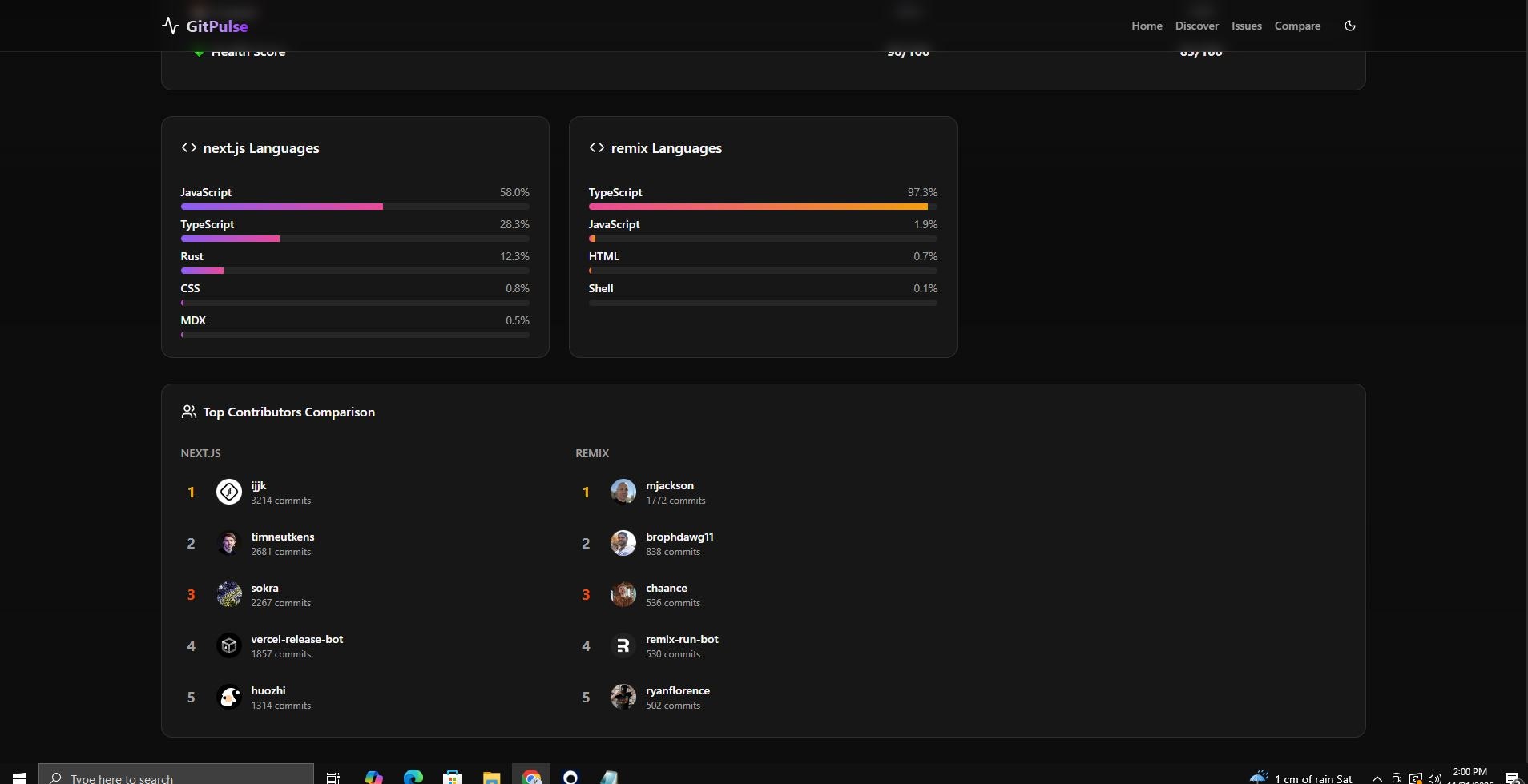Open the remix-run-bot R avatar

pos(623,645)
